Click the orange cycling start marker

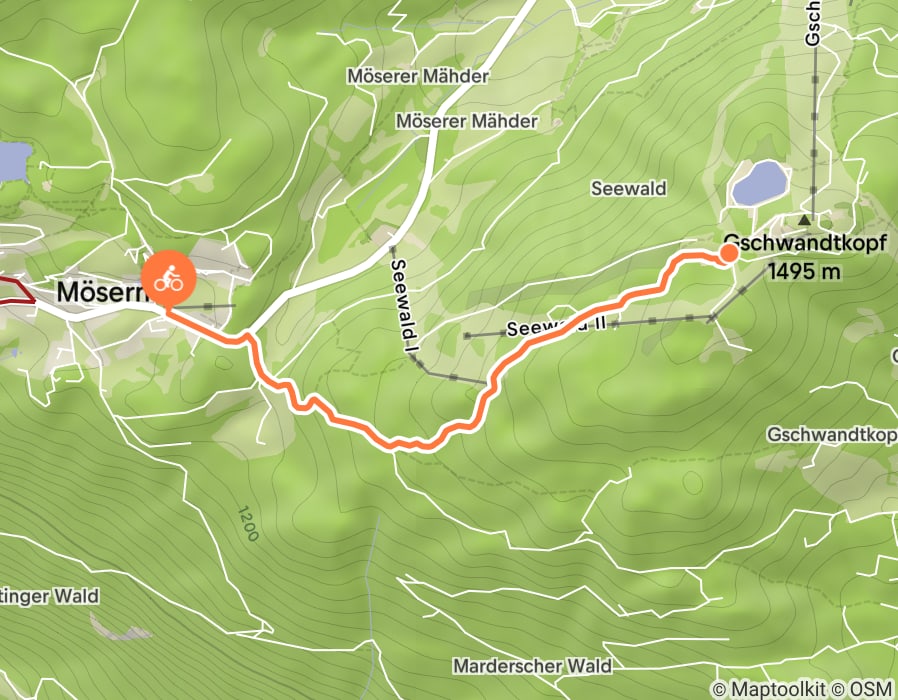(x=168, y=278)
